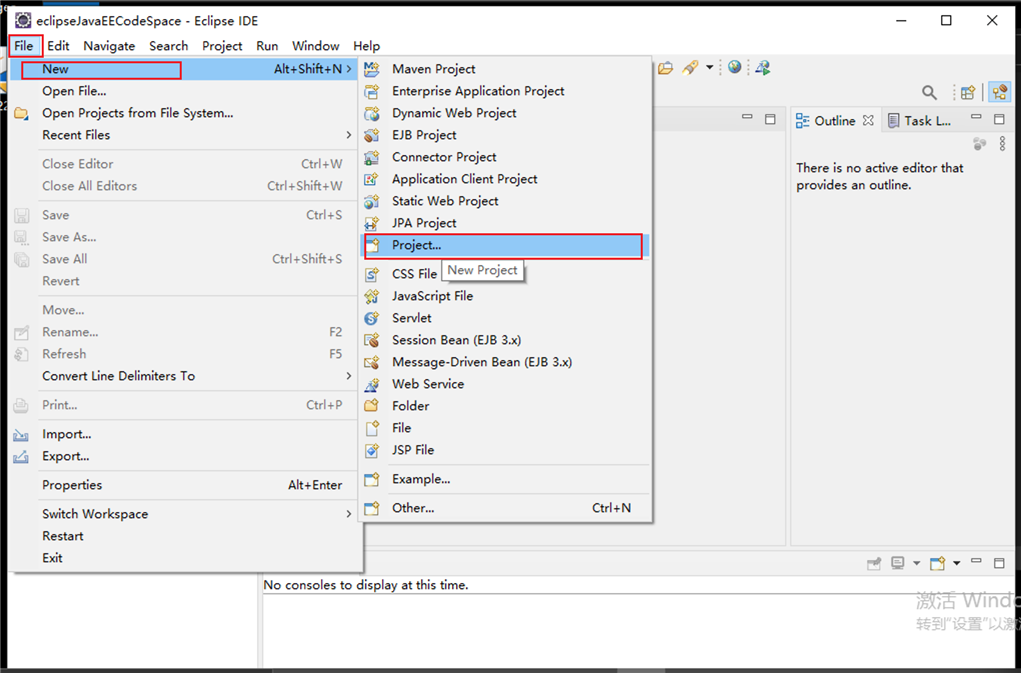This screenshot has width=1021, height=673.
Task: Choose JPA Project from the submenu
Action: point(505,223)
